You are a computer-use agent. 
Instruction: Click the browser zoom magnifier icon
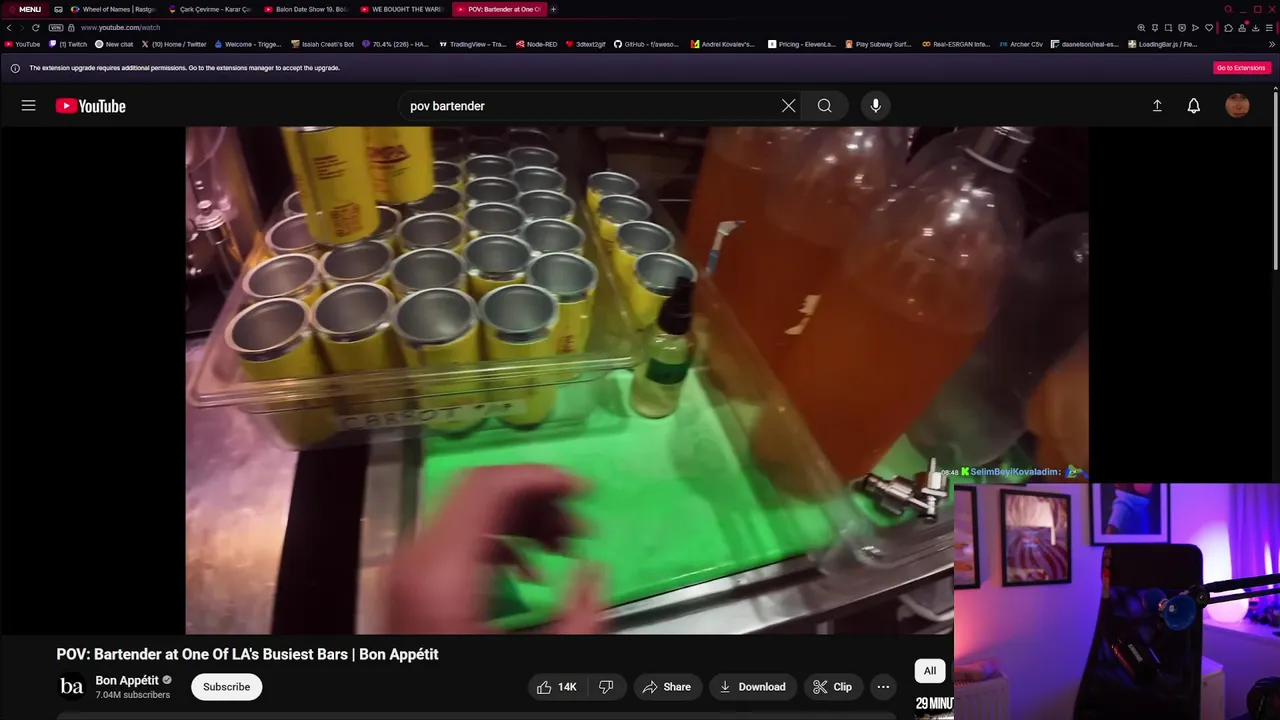click(1141, 27)
